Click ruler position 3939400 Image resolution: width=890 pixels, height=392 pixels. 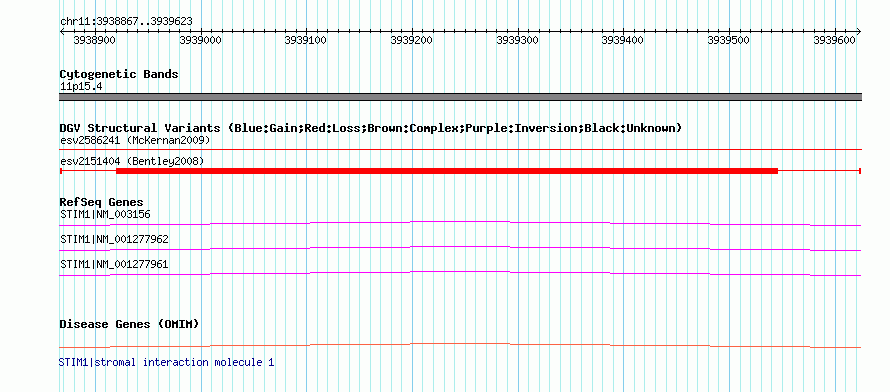(x=623, y=40)
